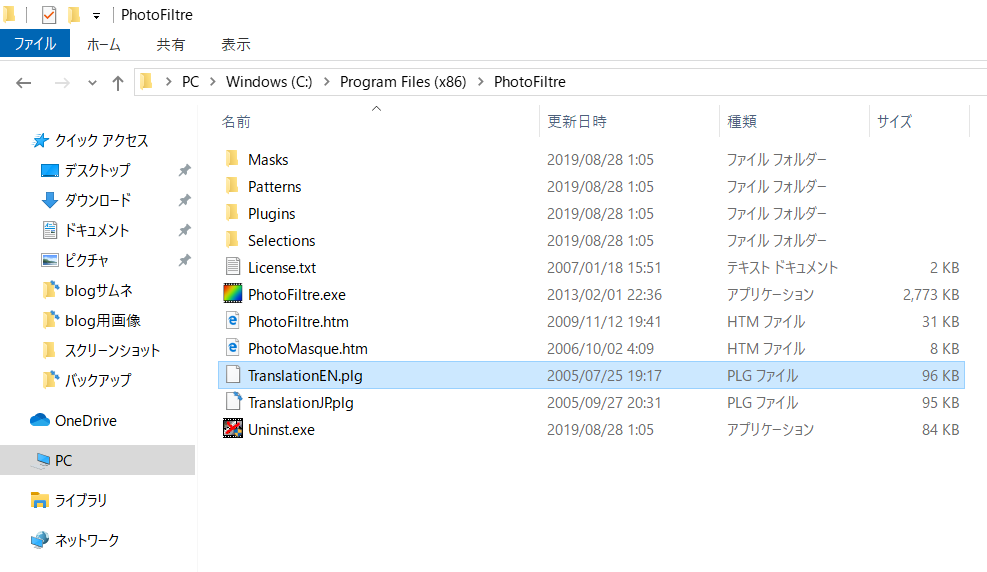Screen dimensions: 987x572
Task: Click the pin icon next to ピクチャ
Action: click(x=184, y=261)
